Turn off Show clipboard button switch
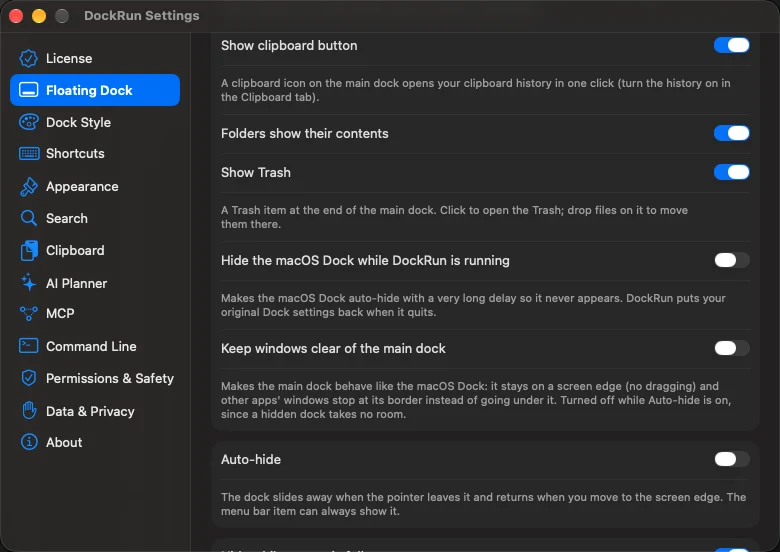The width and height of the screenshot is (780, 552). click(731, 45)
